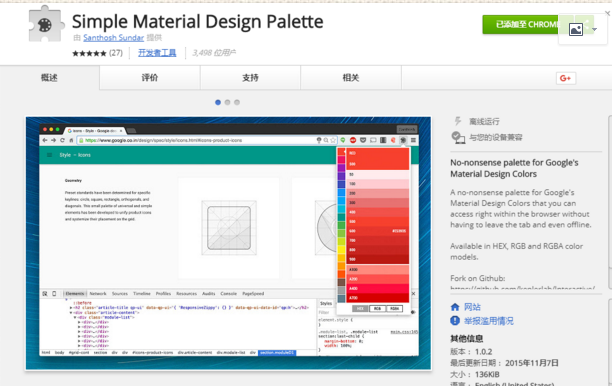The image size is (612, 386).
Task: Open the 开发者工具 category link
Action: tap(157, 53)
